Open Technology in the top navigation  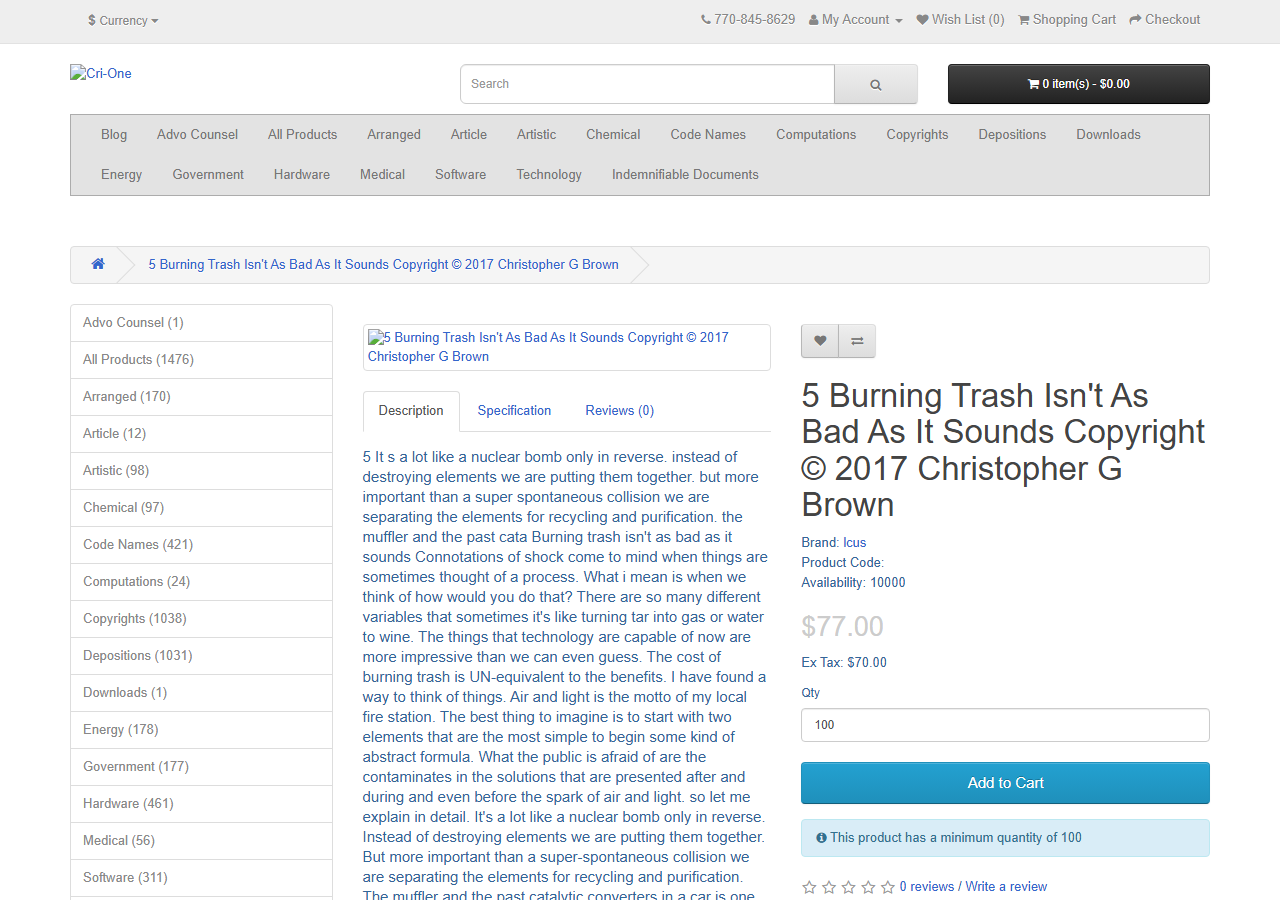click(549, 175)
